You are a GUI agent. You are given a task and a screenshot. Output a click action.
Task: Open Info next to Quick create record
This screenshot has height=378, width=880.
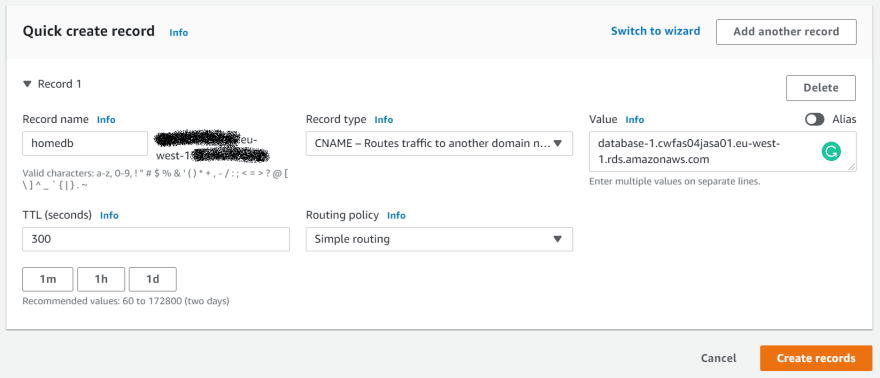[178, 33]
